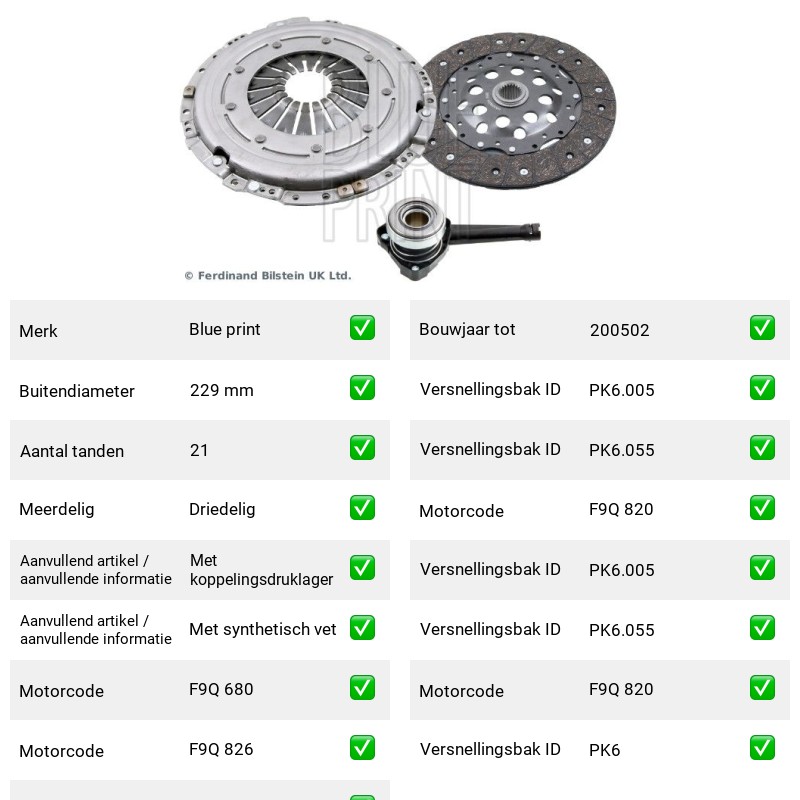Click the check icon beside Bouwjaar tot 200502
The image size is (800, 800).
(x=762, y=328)
